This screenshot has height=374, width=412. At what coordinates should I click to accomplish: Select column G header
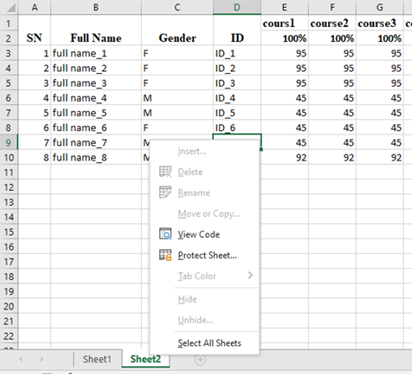[380, 7]
